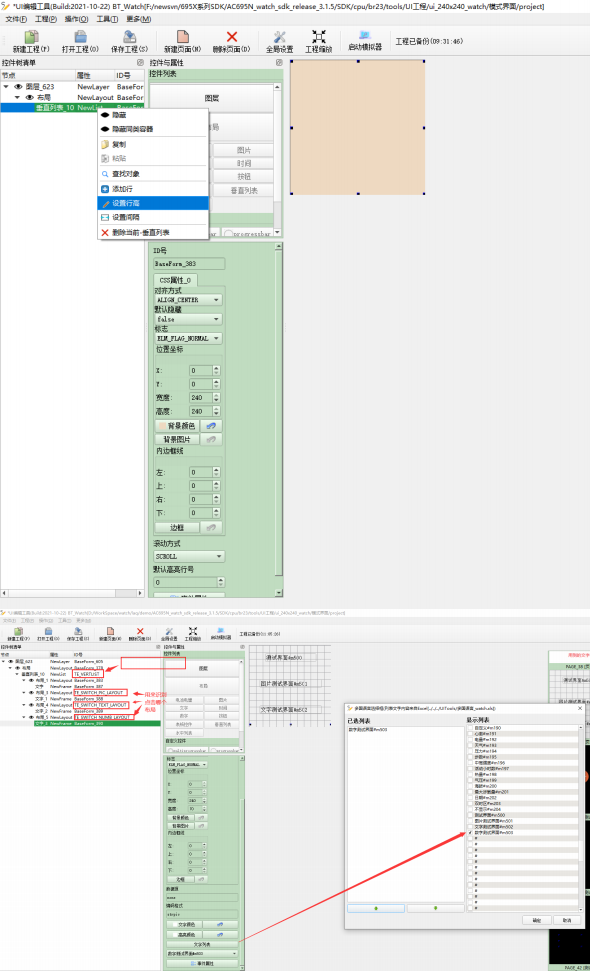Pick background color via 背景颜色 swatch
This screenshot has width=590, height=971.
point(177,426)
